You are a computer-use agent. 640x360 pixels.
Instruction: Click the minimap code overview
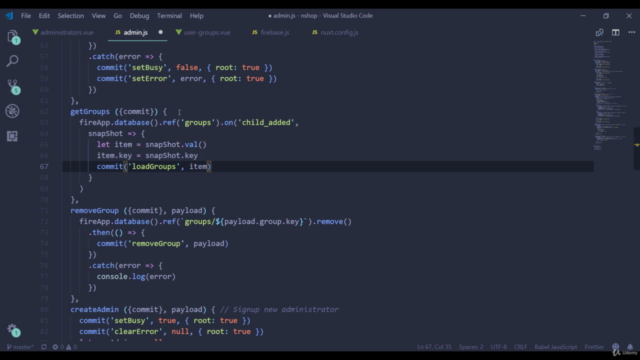[x=611, y=96]
